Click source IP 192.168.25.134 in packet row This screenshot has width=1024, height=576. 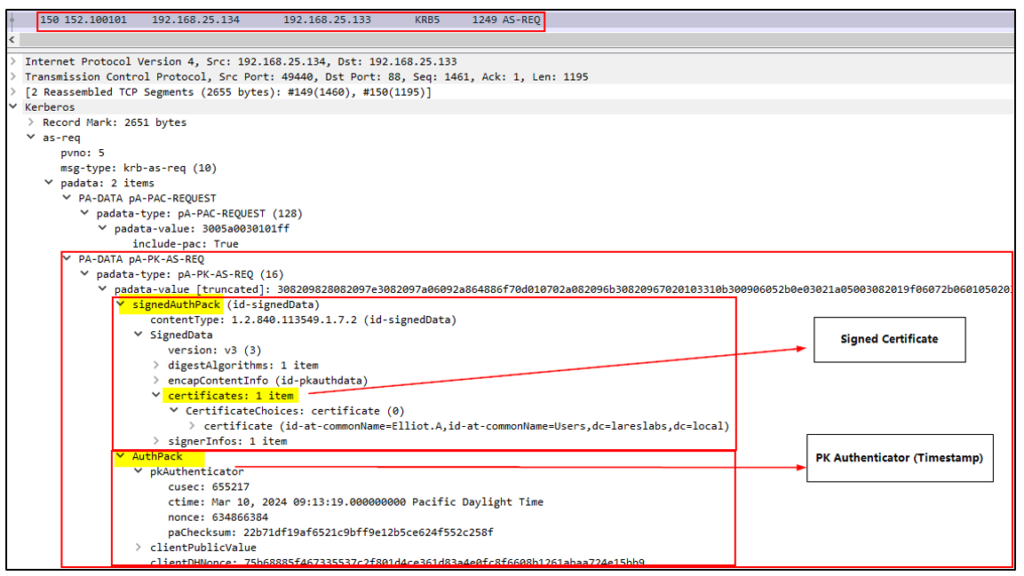tap(196, 20)
